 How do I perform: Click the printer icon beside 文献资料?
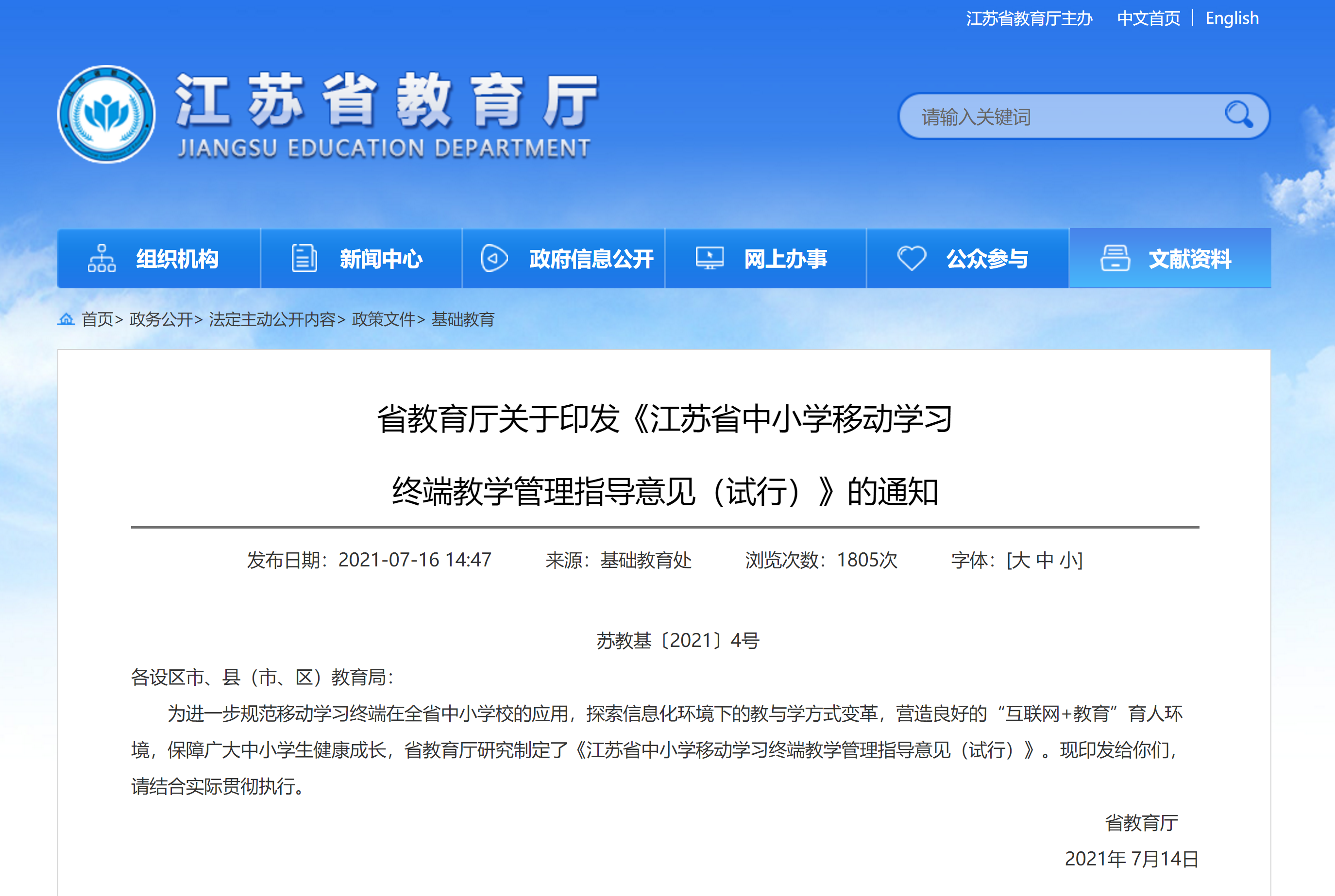1115,258
